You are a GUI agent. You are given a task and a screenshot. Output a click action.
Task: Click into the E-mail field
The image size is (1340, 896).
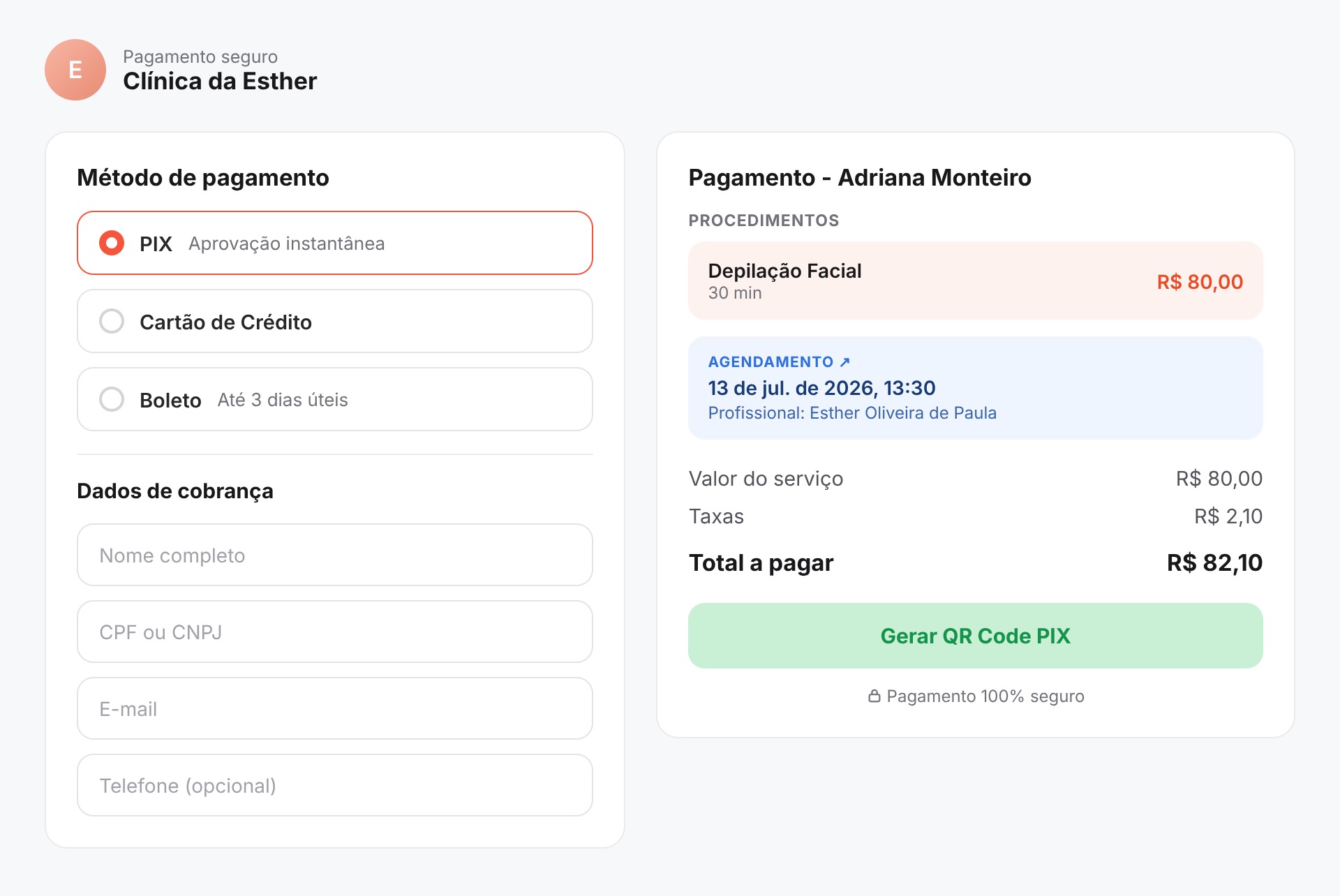[x=335, y=708]
